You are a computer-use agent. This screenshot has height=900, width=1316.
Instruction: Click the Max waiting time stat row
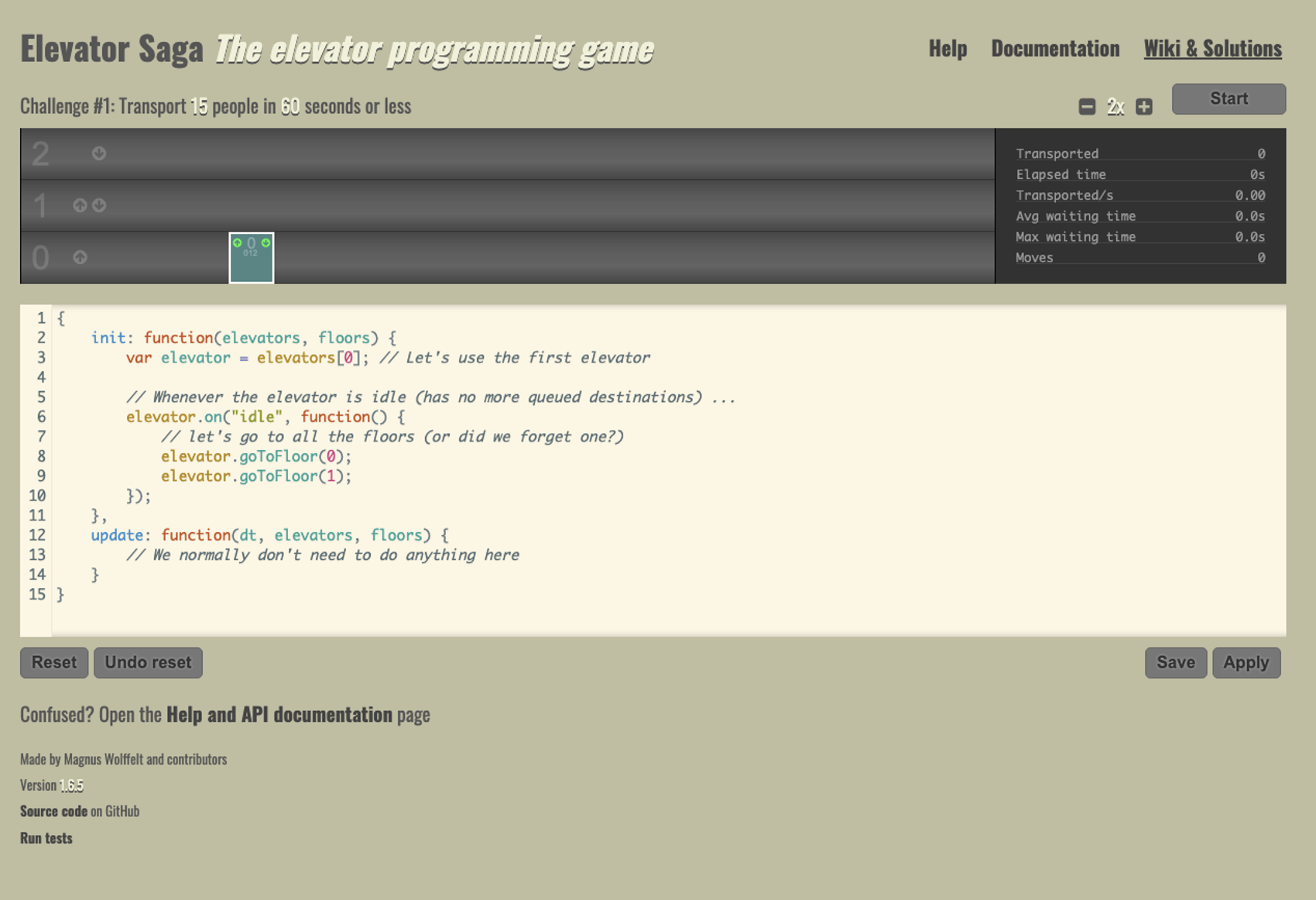1140,237
